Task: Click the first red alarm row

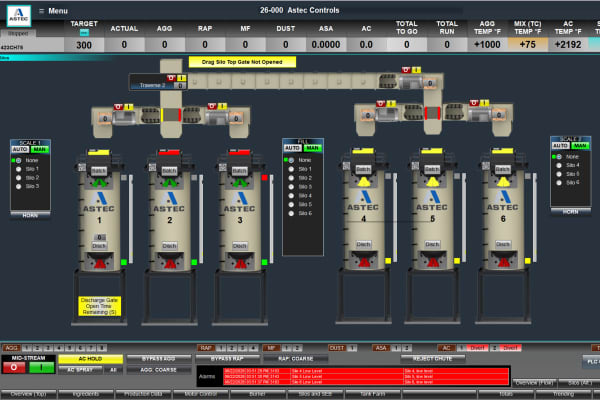Action: click(366, 371)
